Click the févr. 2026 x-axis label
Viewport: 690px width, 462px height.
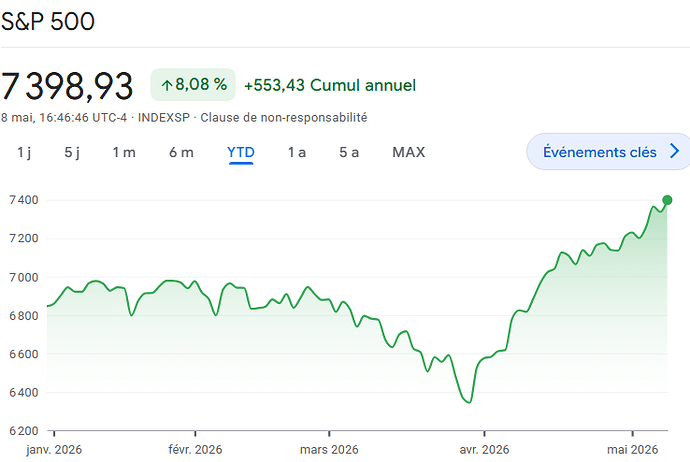195,450
